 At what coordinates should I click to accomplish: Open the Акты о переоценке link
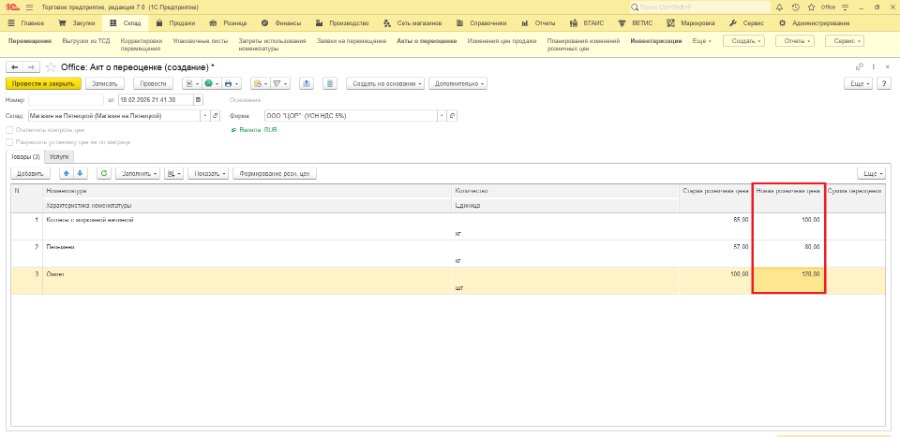pyautogui.click(x=427, y=41)
